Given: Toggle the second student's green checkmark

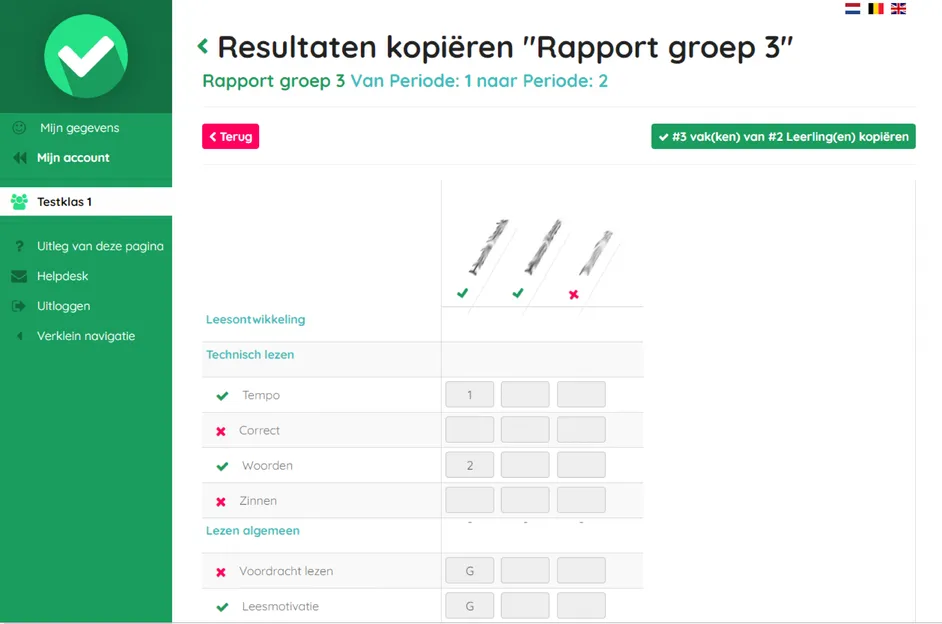Looking at the screenshot, I should tap(518, 293).
